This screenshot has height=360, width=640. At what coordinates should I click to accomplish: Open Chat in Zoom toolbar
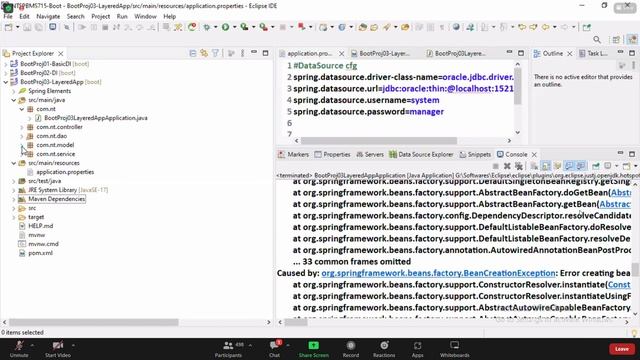pyautogui.click(x=275, y=349)
